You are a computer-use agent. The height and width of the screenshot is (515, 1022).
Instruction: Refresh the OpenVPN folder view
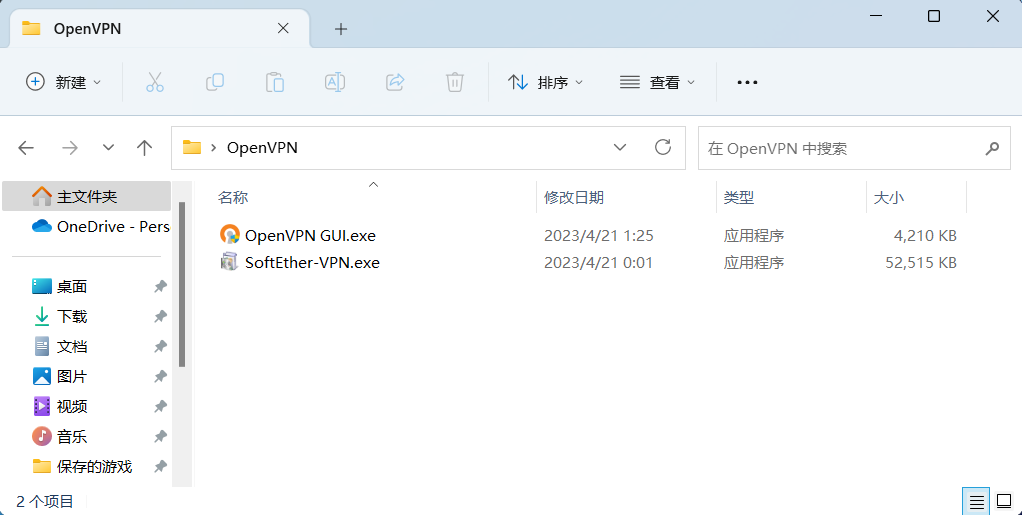[663, 147]
